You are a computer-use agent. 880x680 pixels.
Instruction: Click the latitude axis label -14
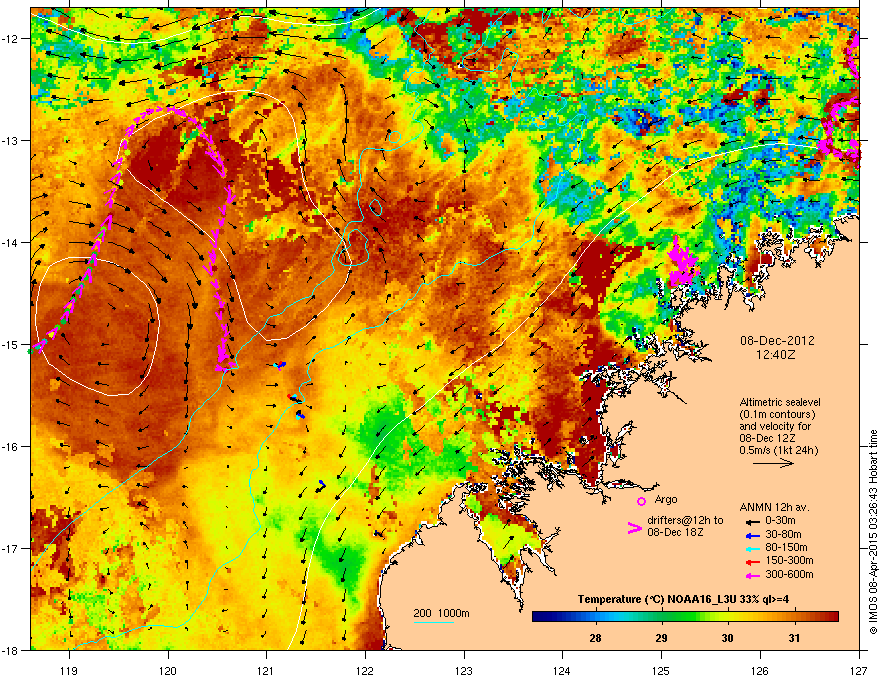[x=10, y=243]
